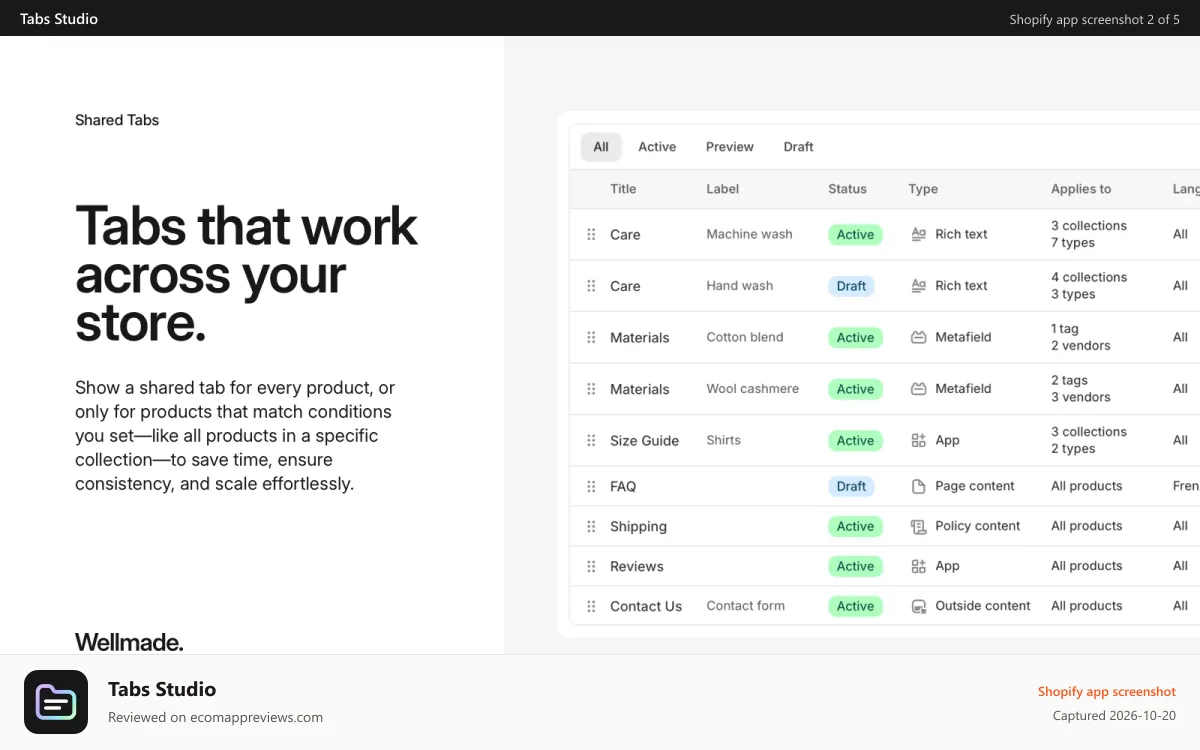The image size is (1200, 750).
Task: Click Outside content type text
Action: coord(983,606)
